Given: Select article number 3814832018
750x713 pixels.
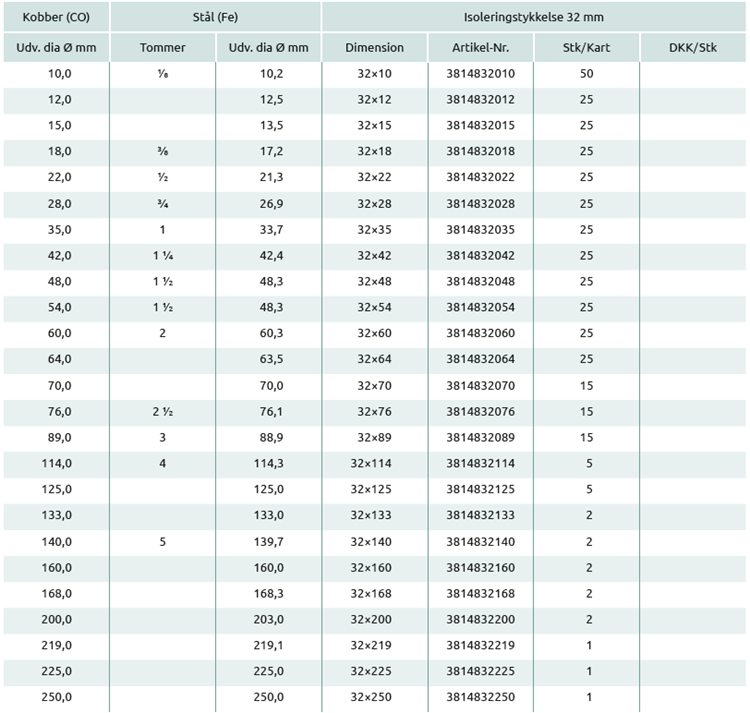Looking at the screenshot, I should point(481,151).
